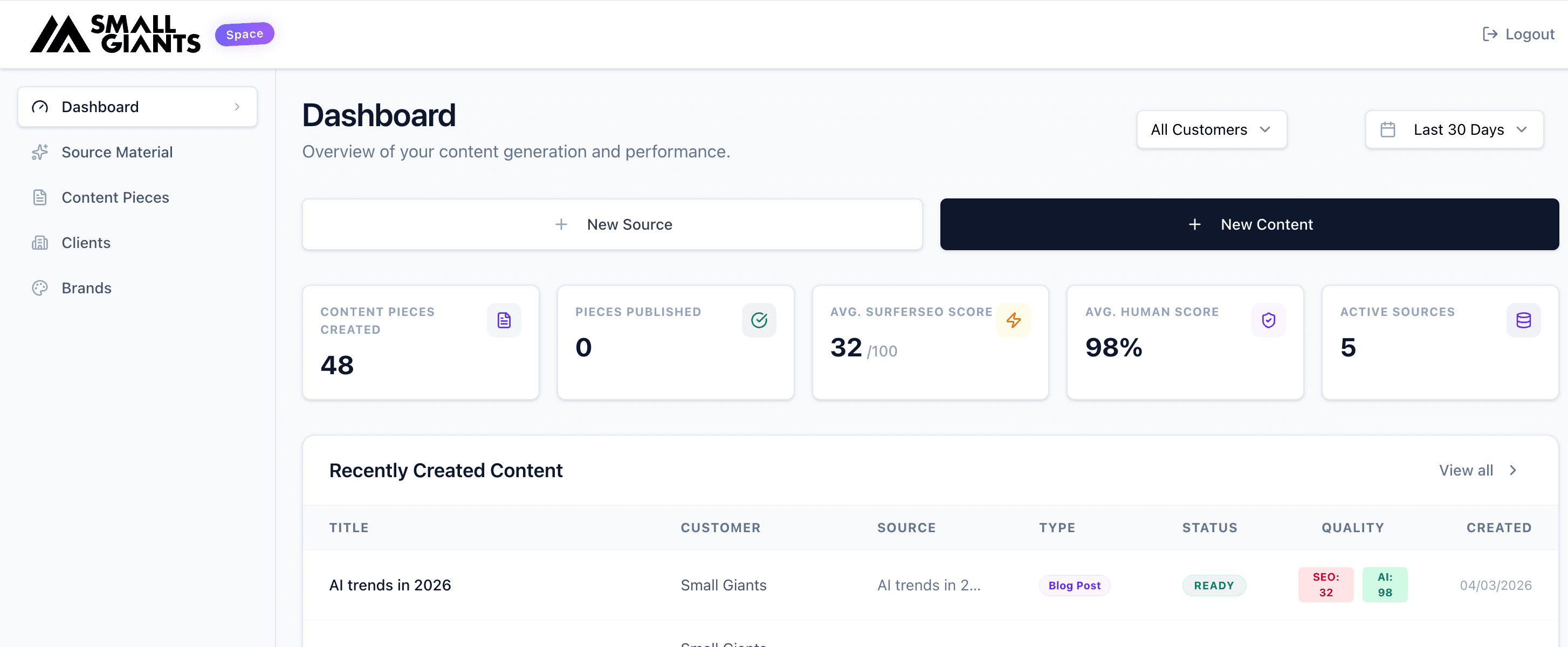This screenshot has height=647, width=1568.
Task: Open the Brands page
Action: click(86, 288)
